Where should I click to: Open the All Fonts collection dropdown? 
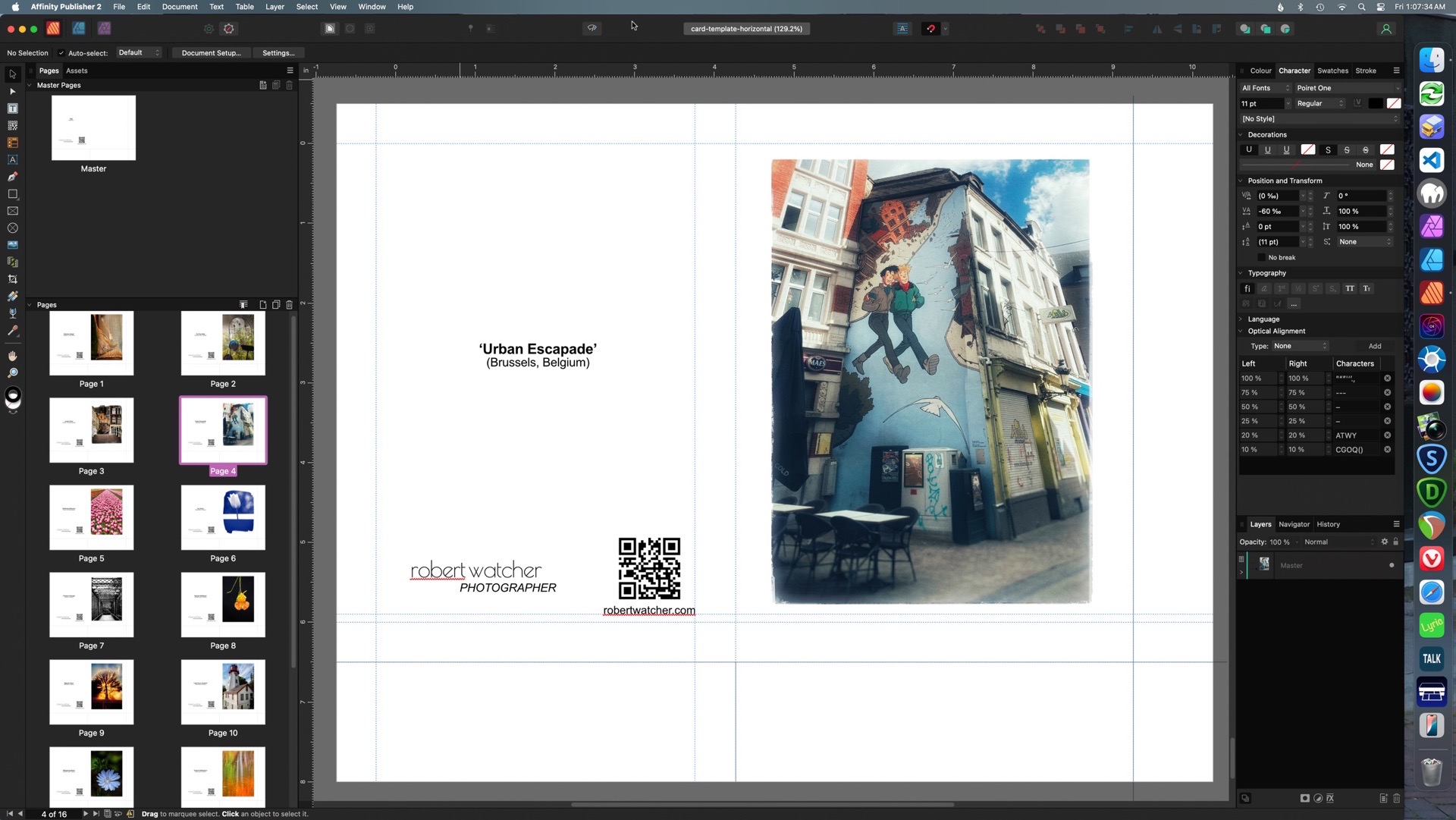(x=1265, y=88)
